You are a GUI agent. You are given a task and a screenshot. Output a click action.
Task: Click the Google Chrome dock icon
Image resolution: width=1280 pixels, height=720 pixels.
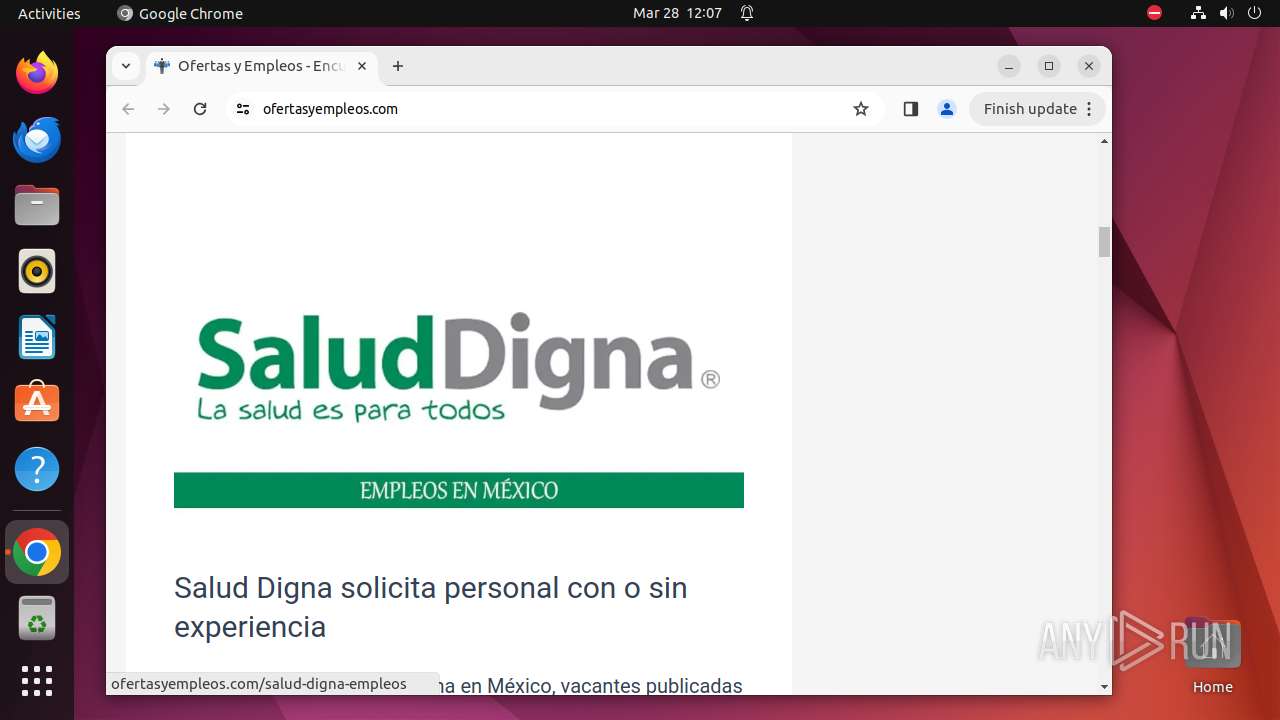[x=37, y=552]
